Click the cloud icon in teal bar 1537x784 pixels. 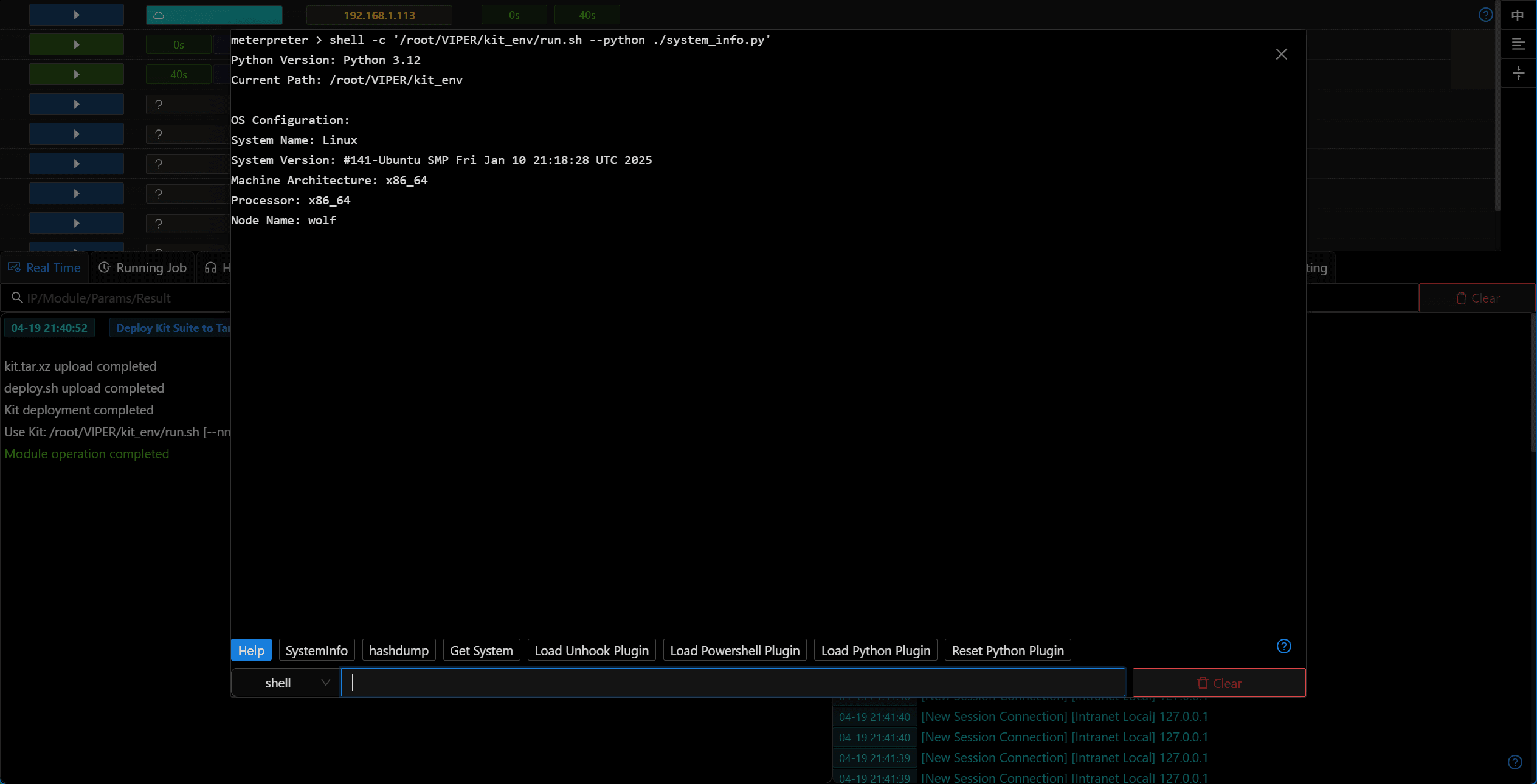159,15
